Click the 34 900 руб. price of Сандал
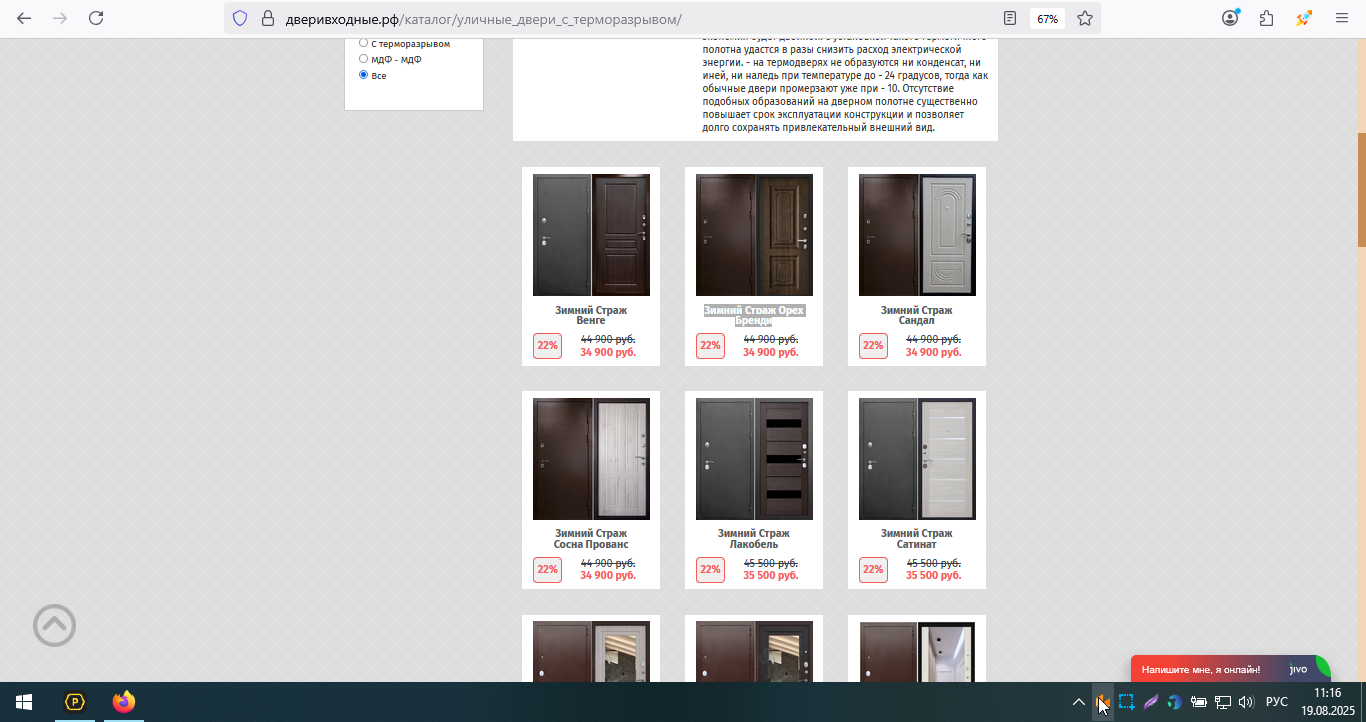1366x722 pixels. [x=933, y=352]
